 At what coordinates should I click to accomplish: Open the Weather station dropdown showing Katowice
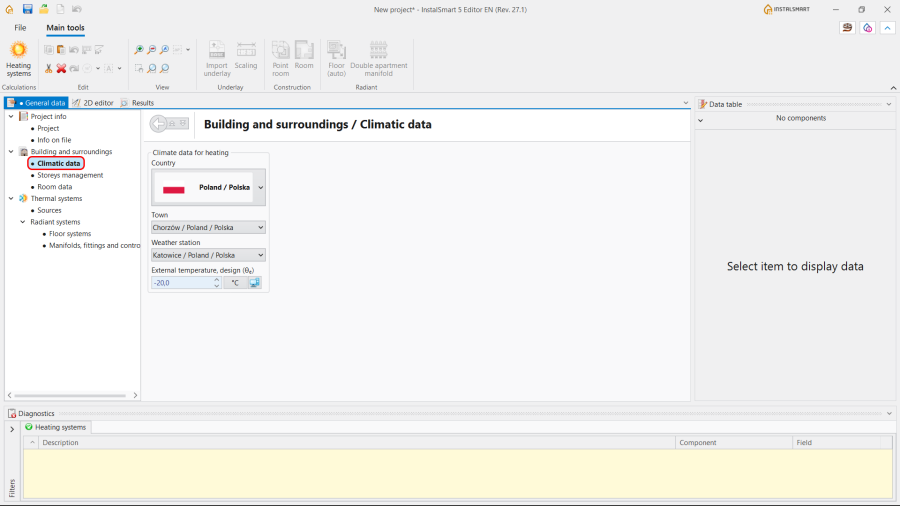208,255
